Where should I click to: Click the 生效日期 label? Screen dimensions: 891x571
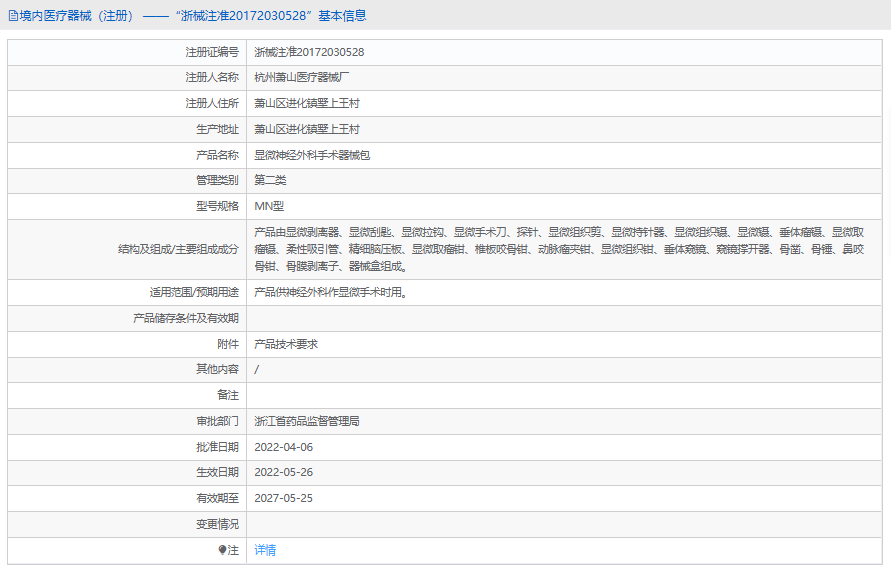218,473
